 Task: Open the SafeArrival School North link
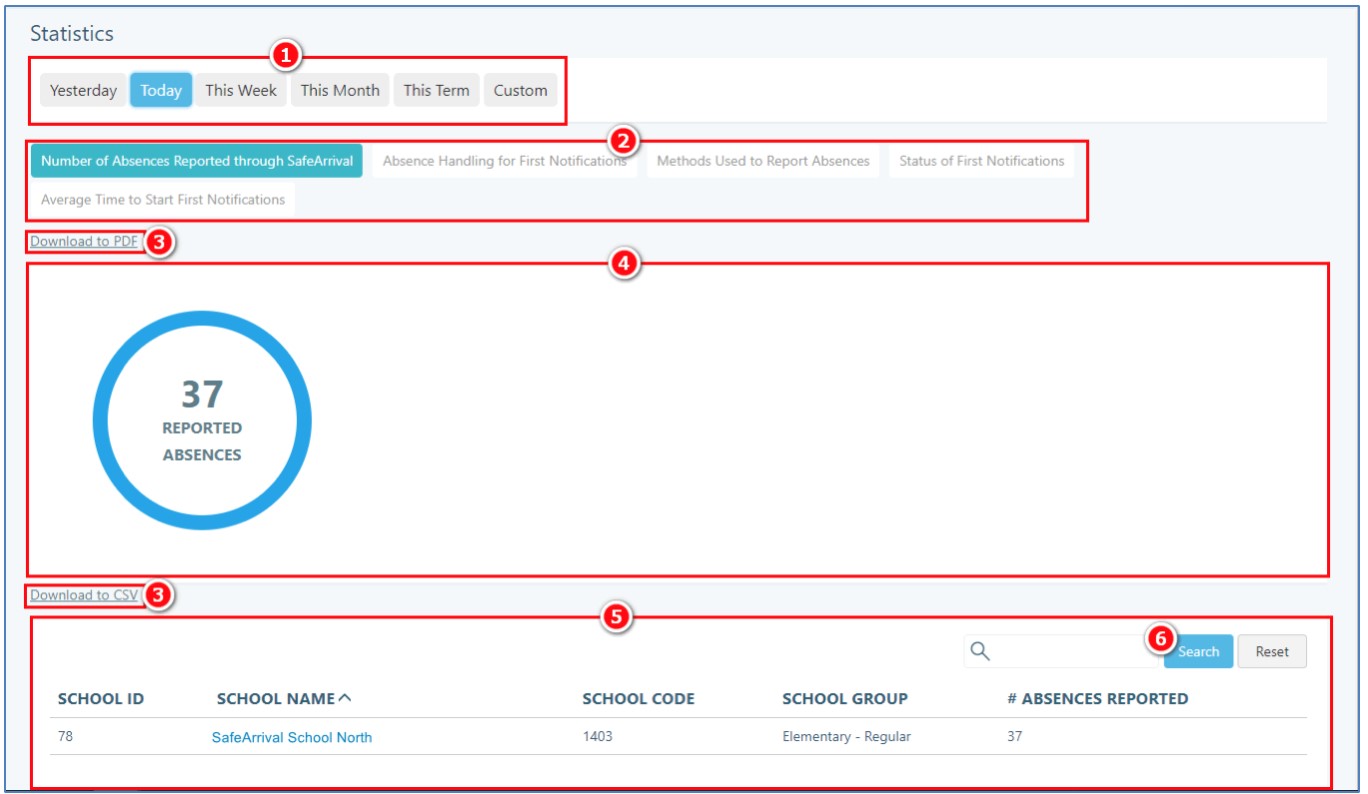click(292, 738)
